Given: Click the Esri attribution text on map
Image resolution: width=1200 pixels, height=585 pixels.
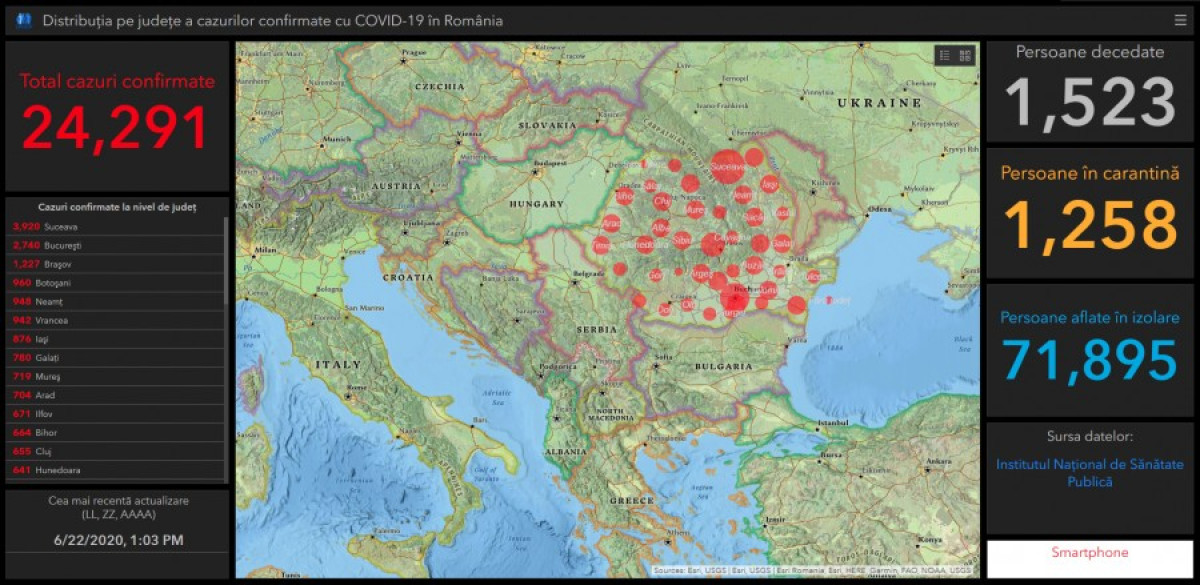Looking at the screenshot, I should tap(812, 571).
